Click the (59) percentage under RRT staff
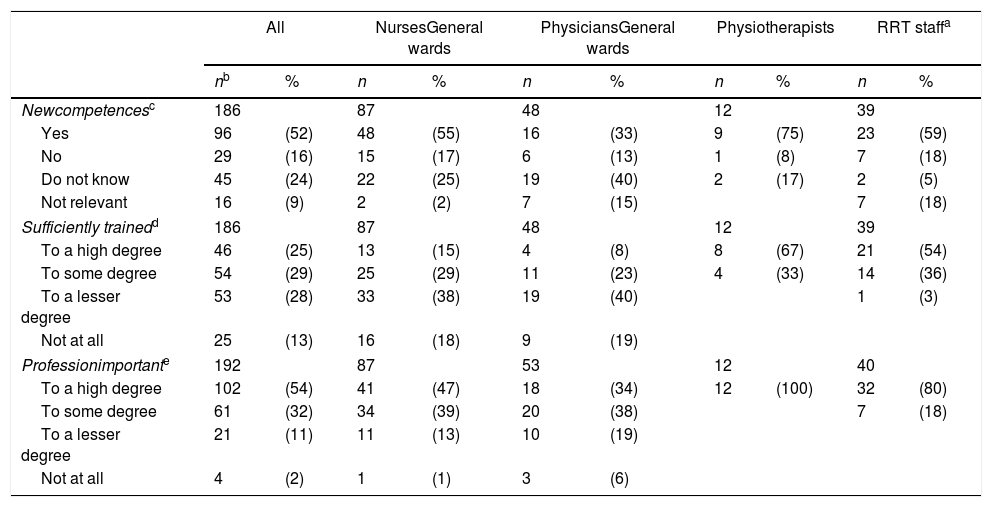 [931, 132]
